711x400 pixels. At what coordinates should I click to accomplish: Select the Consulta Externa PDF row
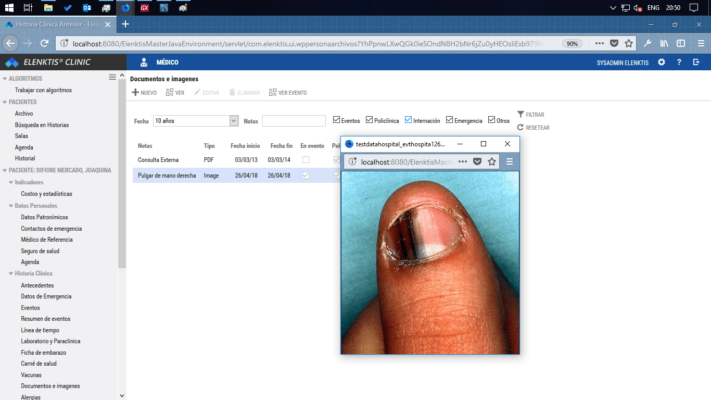[158, 160]
